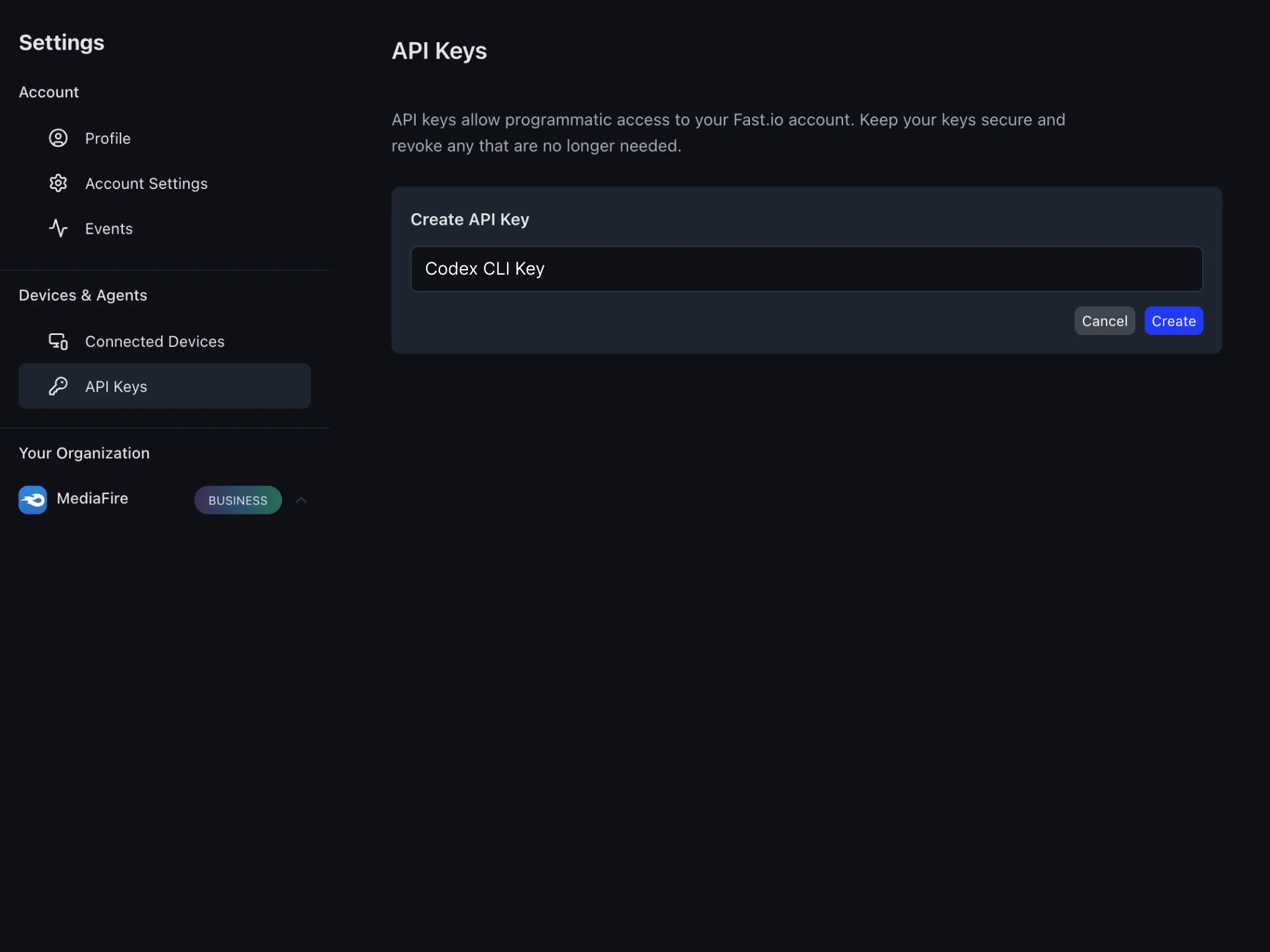Switch to the Connected Devices section
This screenshot has height=952, width=1270.
coord(155,341)
